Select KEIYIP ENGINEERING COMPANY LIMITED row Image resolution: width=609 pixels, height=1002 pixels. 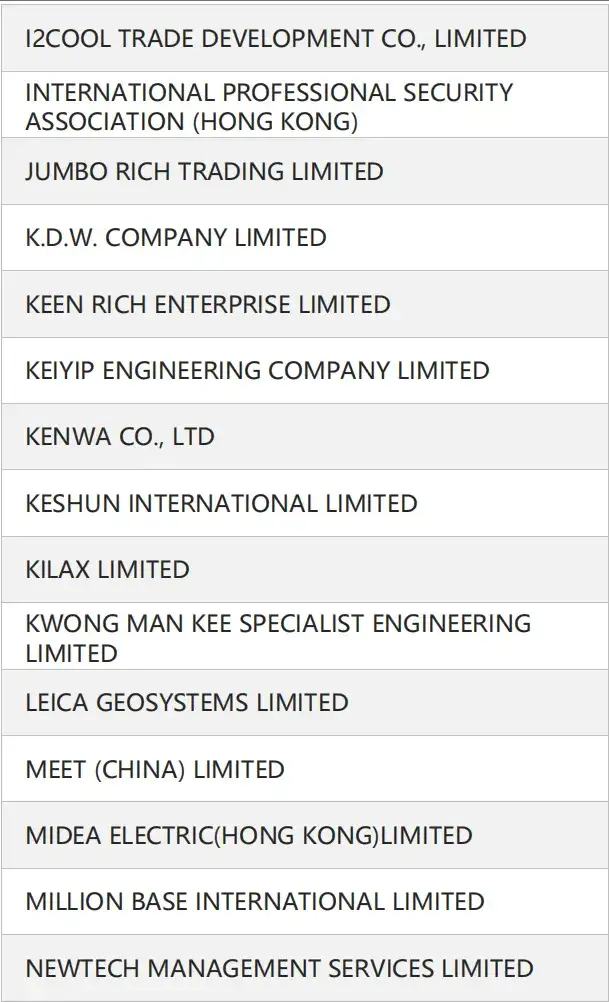coord(305,371)
